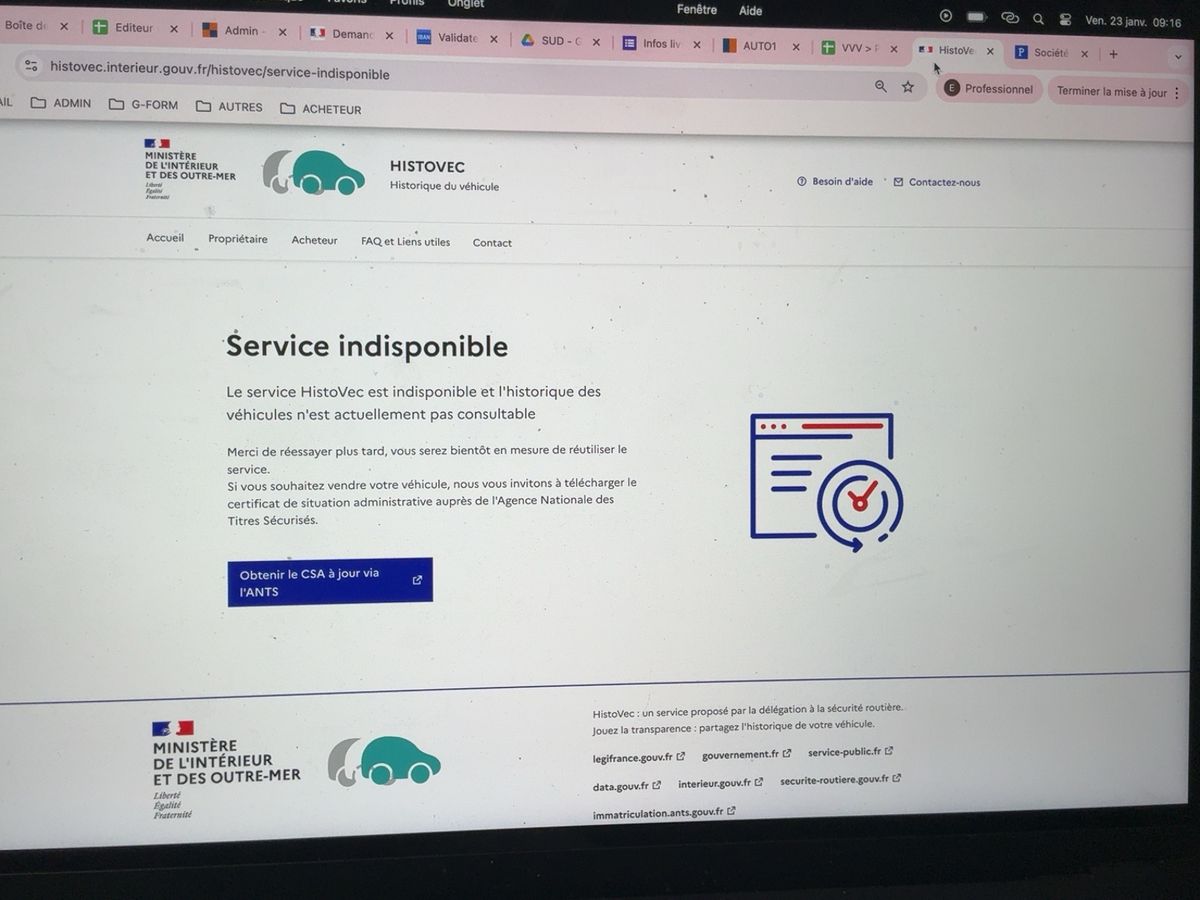Open securite-routiere.gouv.fr footer link

point(841,779)
